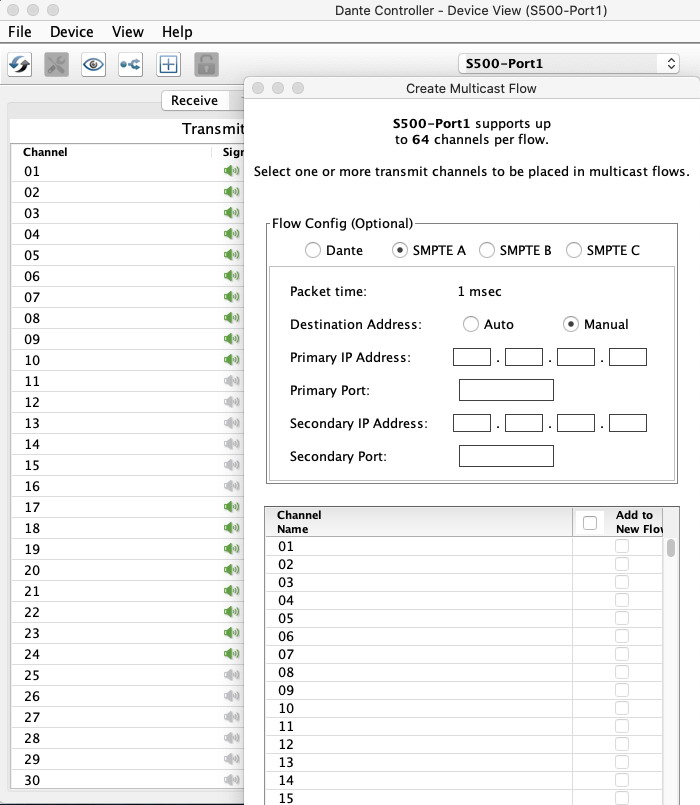Click grey signal icon for channel 14
Image resolution: width=700 pixels, height=805 pixels.
232,444
